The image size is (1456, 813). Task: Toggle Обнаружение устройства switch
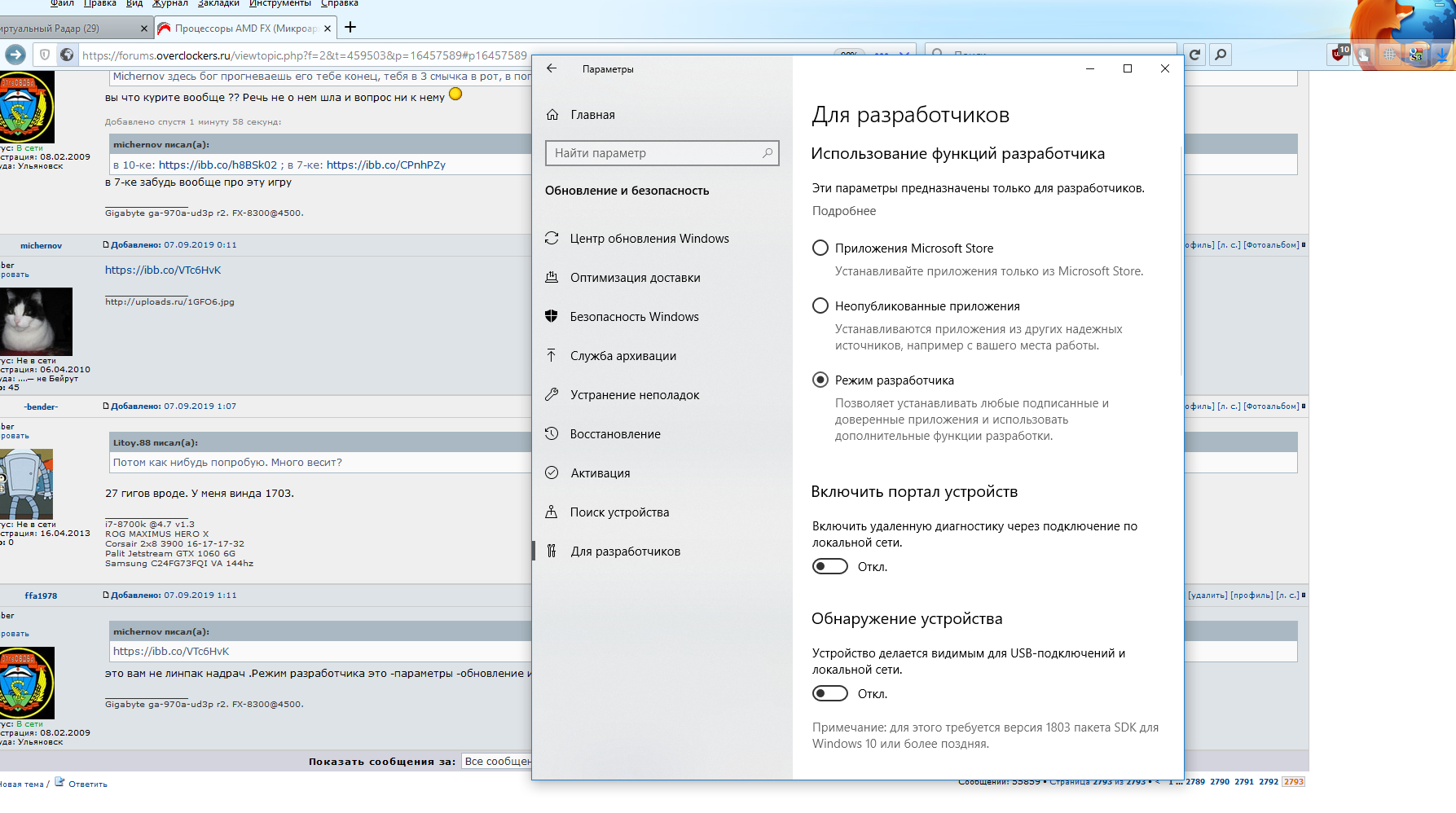coord(830,694)
